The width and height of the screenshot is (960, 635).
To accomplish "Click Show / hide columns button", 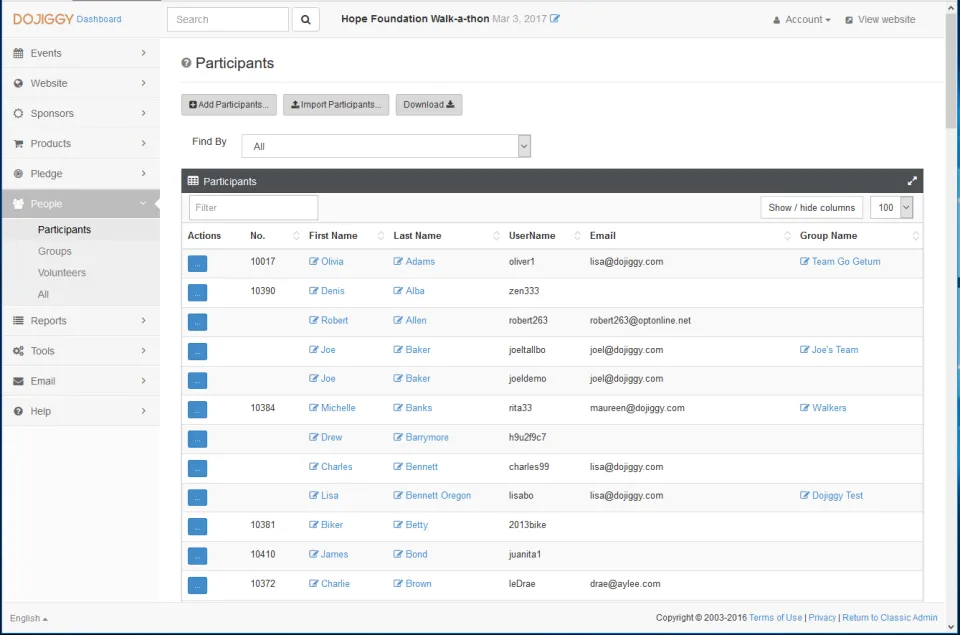I will (811, 208).
